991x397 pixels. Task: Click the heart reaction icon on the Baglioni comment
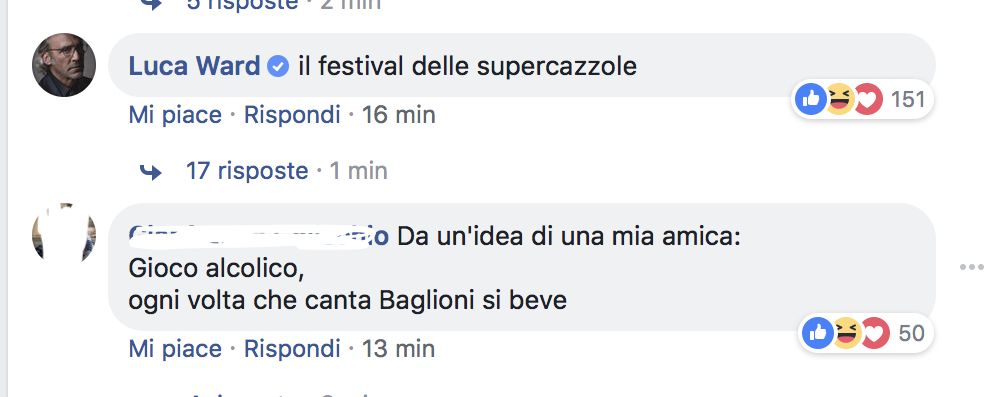875,333
